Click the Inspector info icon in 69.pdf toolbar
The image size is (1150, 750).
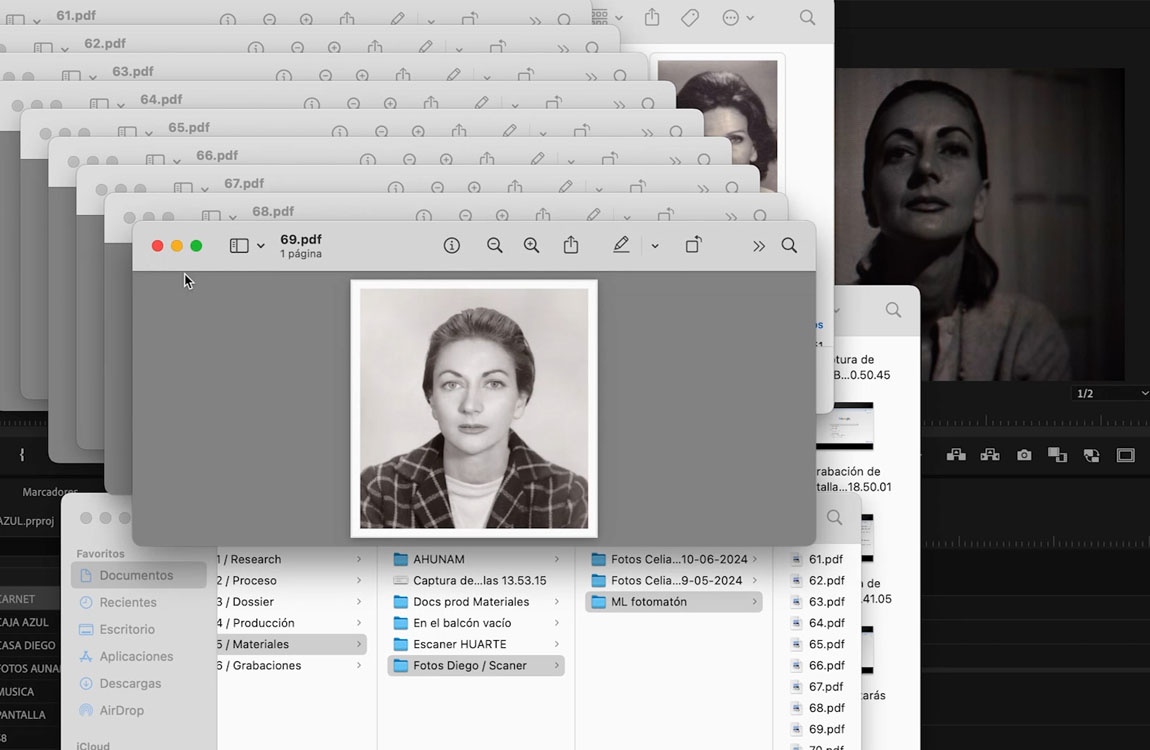coord(452,246)
